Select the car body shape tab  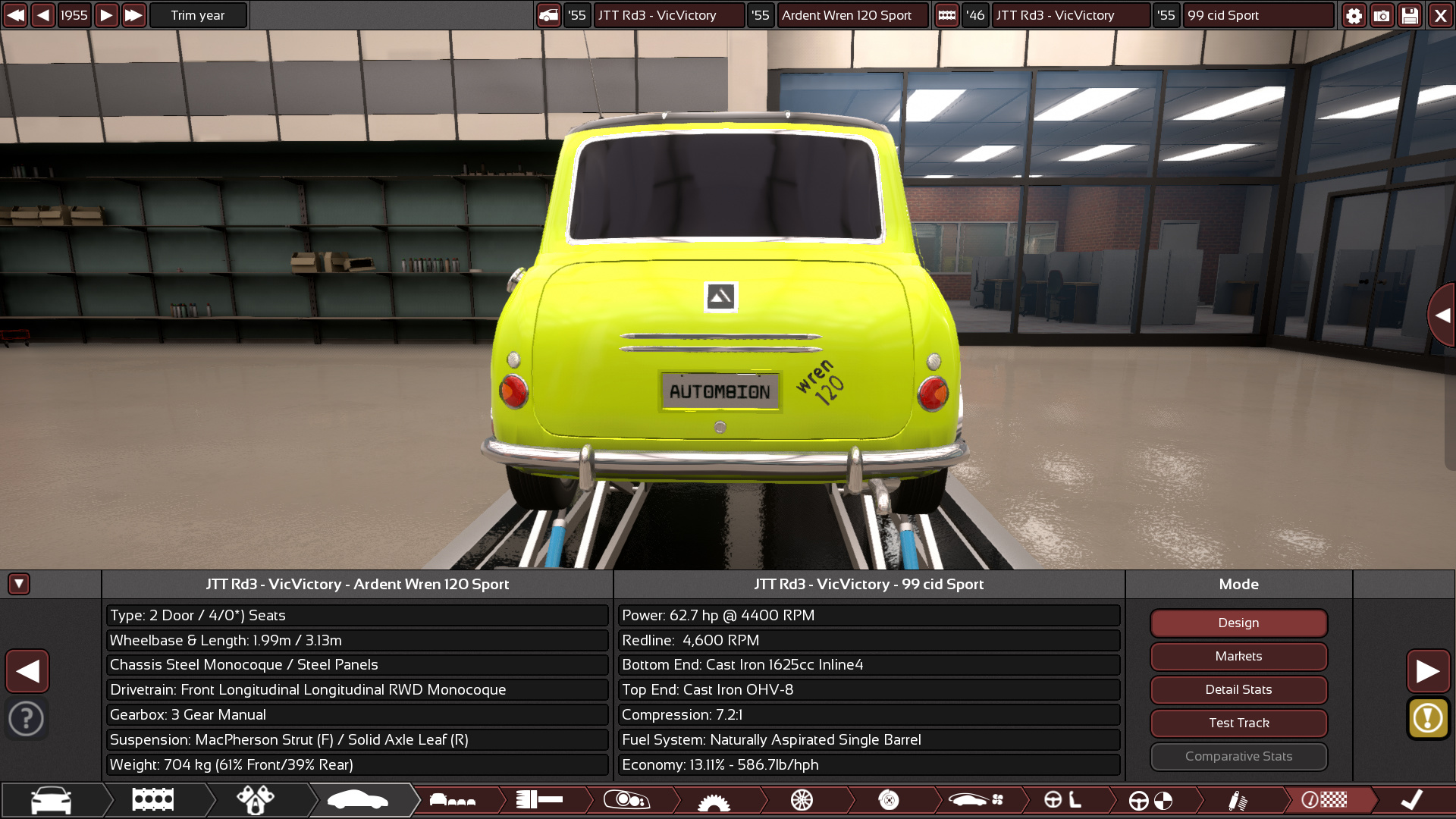click(x=357, y=800)
